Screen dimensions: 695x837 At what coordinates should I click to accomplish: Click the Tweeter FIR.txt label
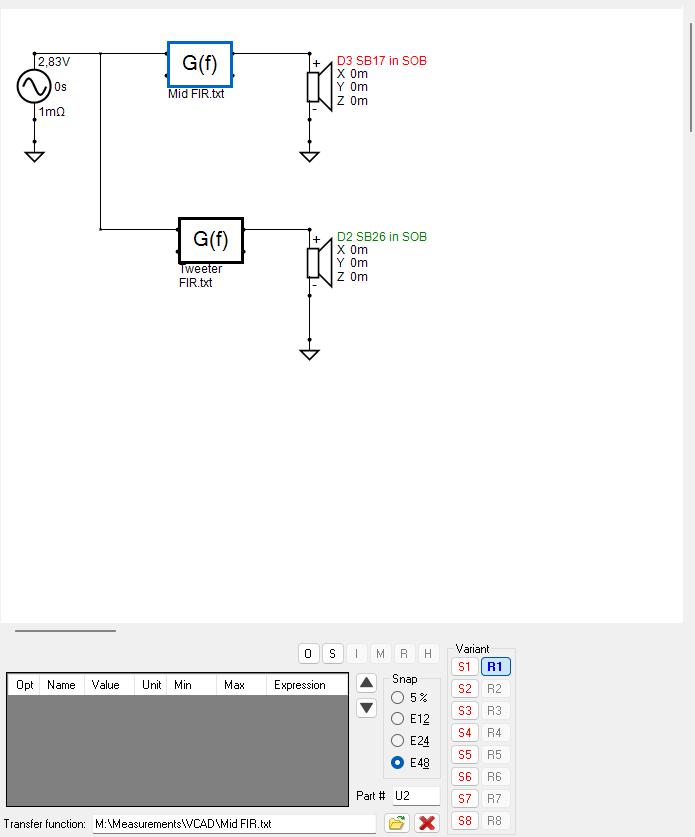(200, 275)
